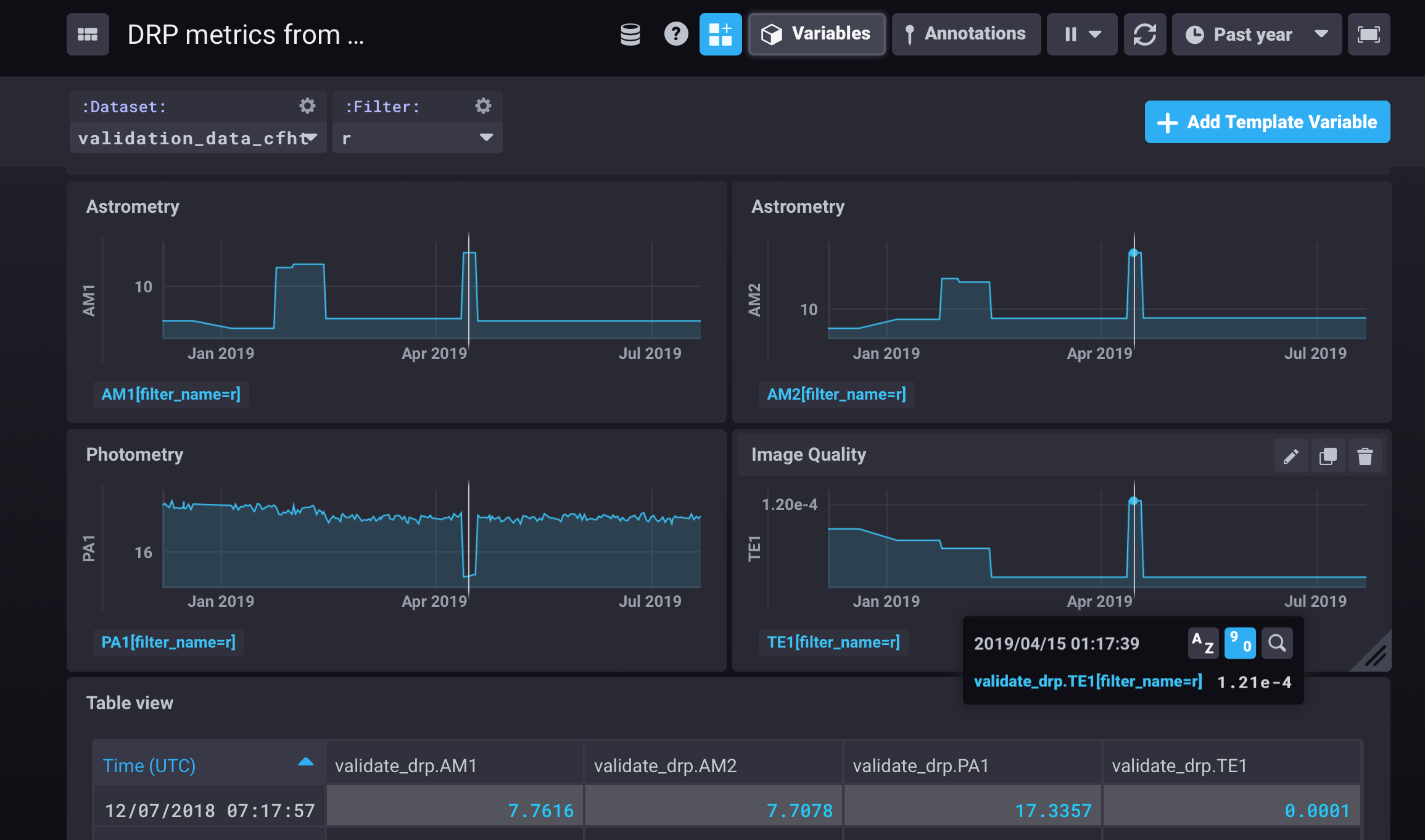The height and width of the screenshot is (840, 1425).
Task: Expand the Filter r dropdown
Action: (x=418, y=138)
